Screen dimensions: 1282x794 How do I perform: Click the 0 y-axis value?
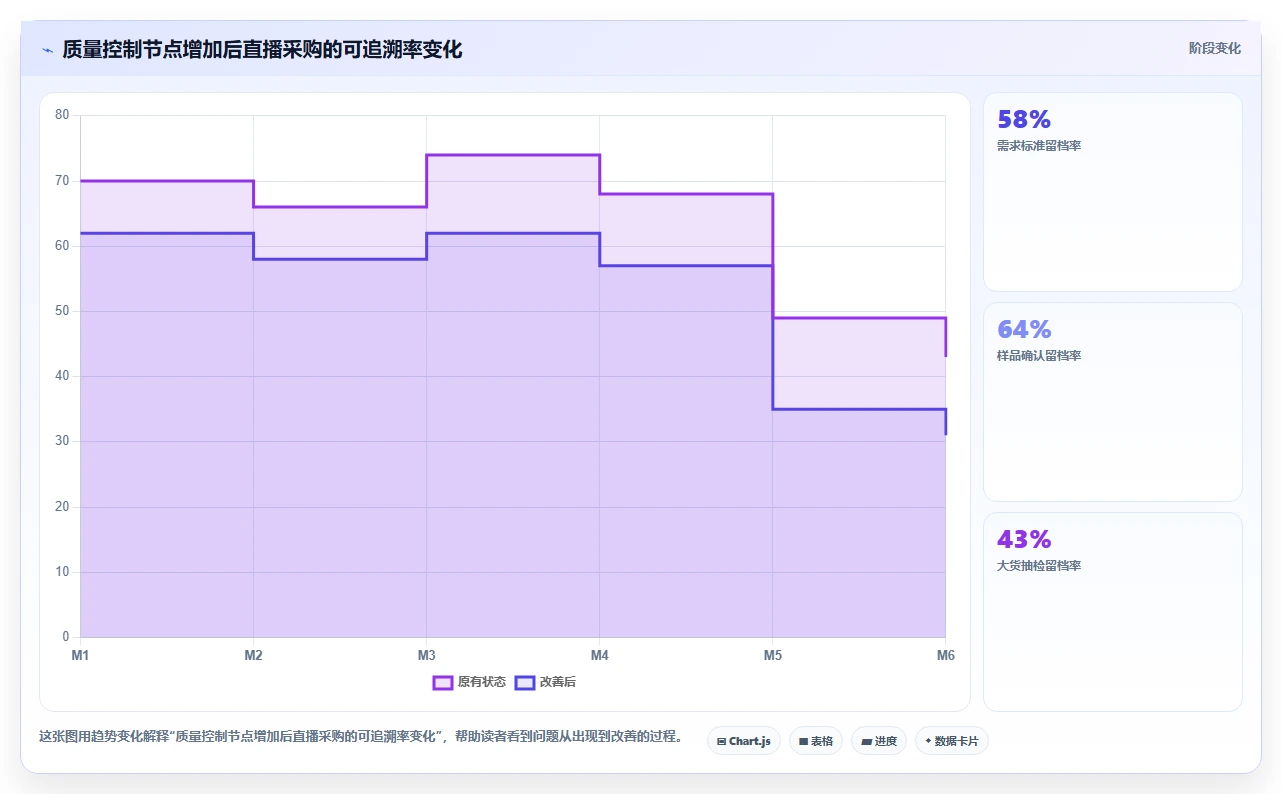[66, 637]
